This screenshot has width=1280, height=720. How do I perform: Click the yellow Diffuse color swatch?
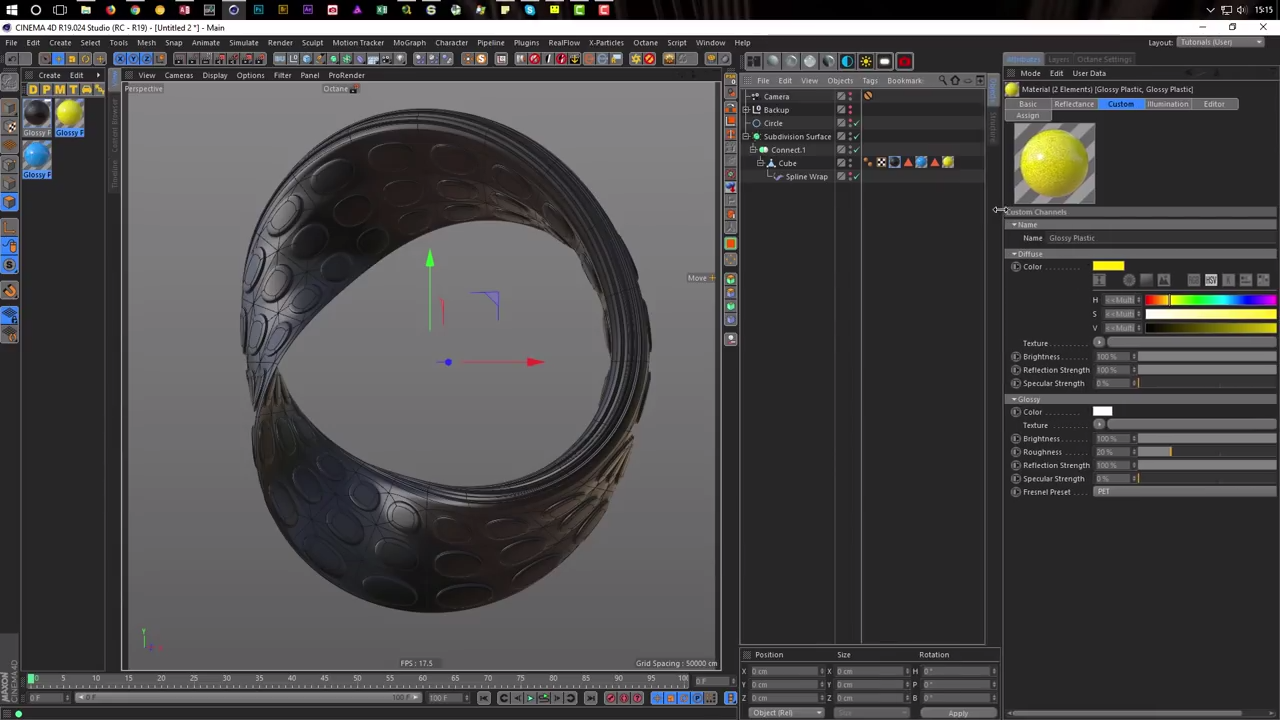tap(1108, 266)
